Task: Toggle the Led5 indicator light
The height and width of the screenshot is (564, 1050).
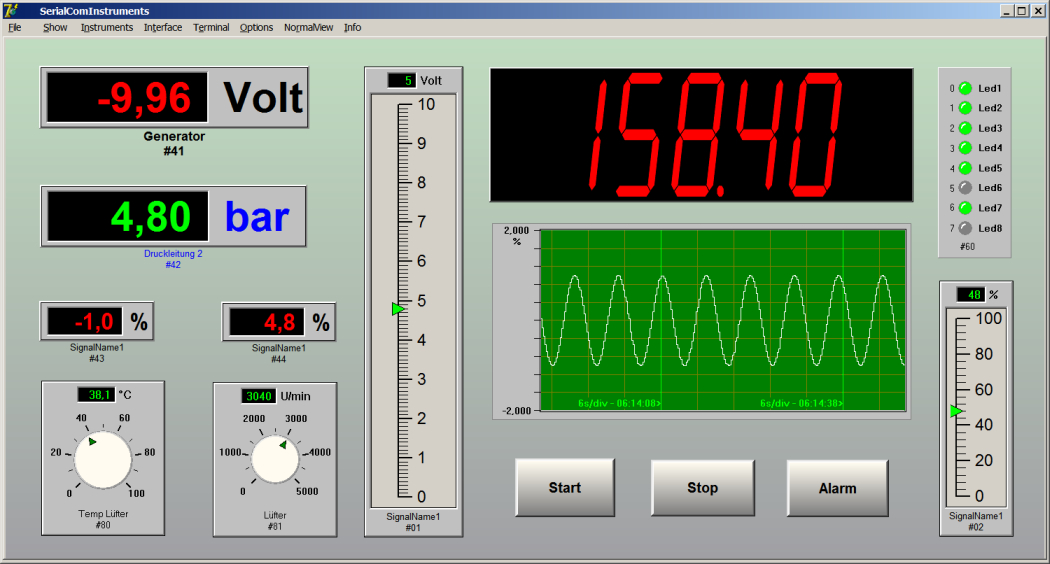Action: coord(965,168)
